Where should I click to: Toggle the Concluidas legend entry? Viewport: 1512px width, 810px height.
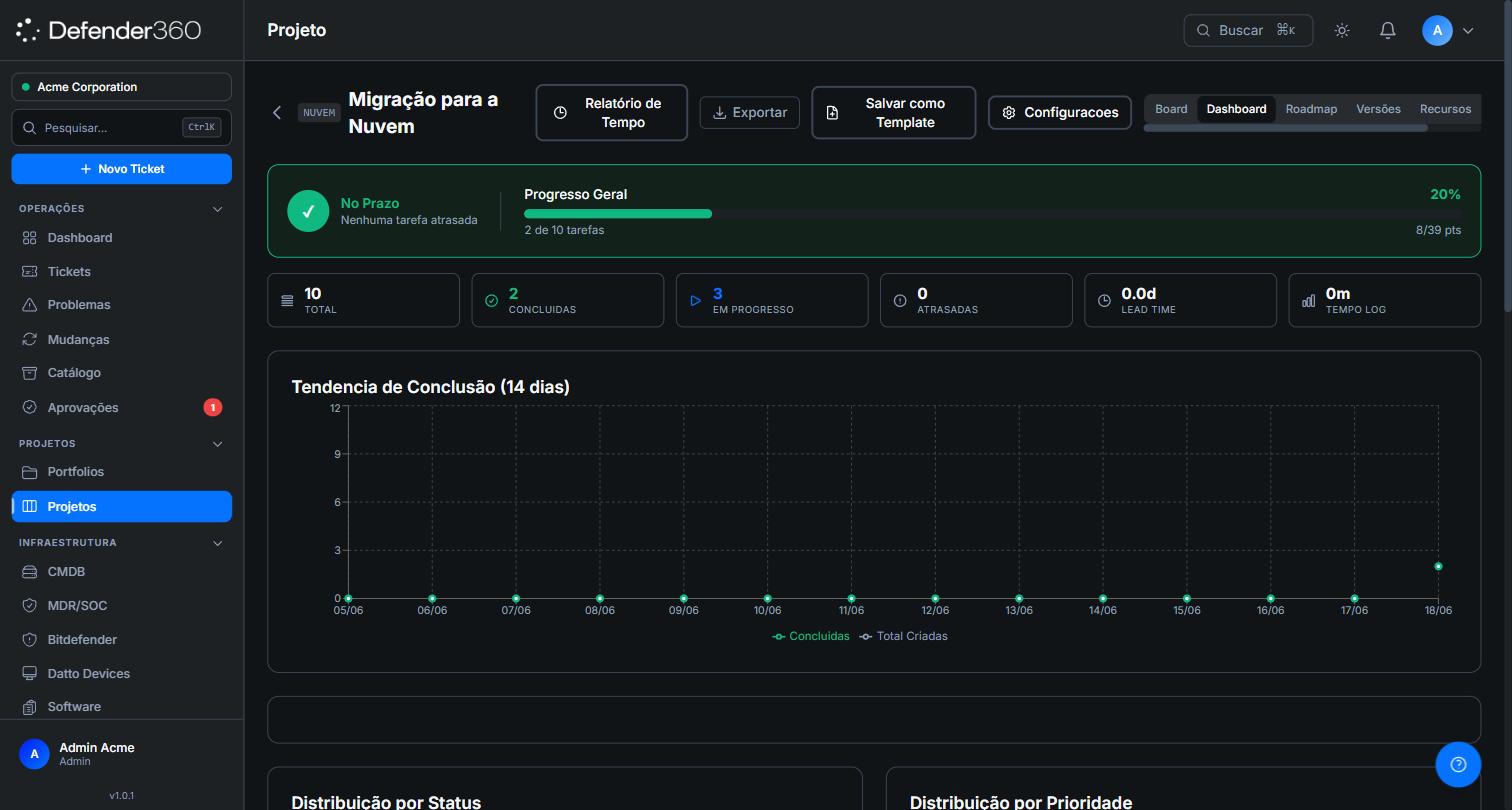coord(811,636)
